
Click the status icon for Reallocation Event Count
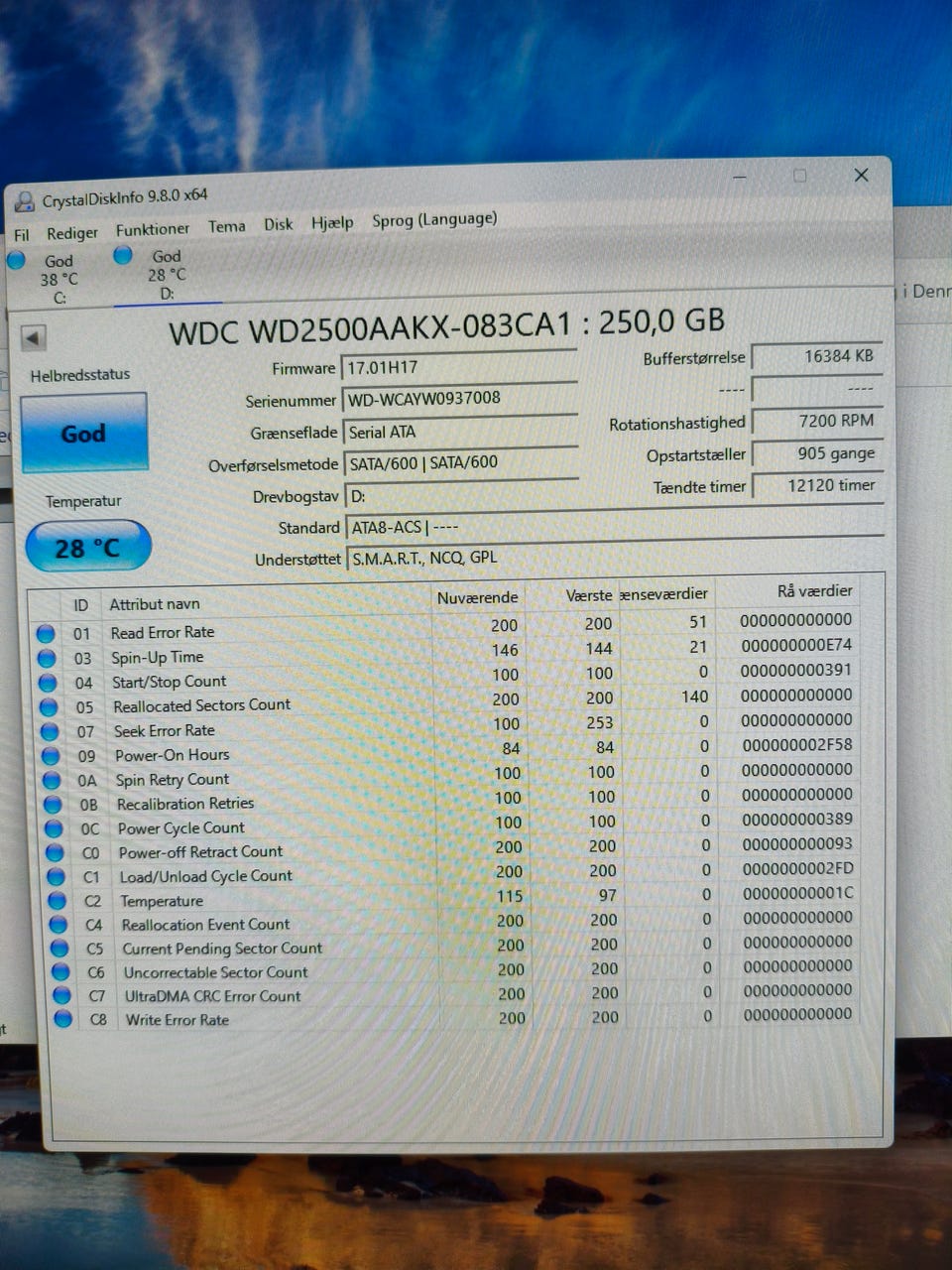click(59, 925)
